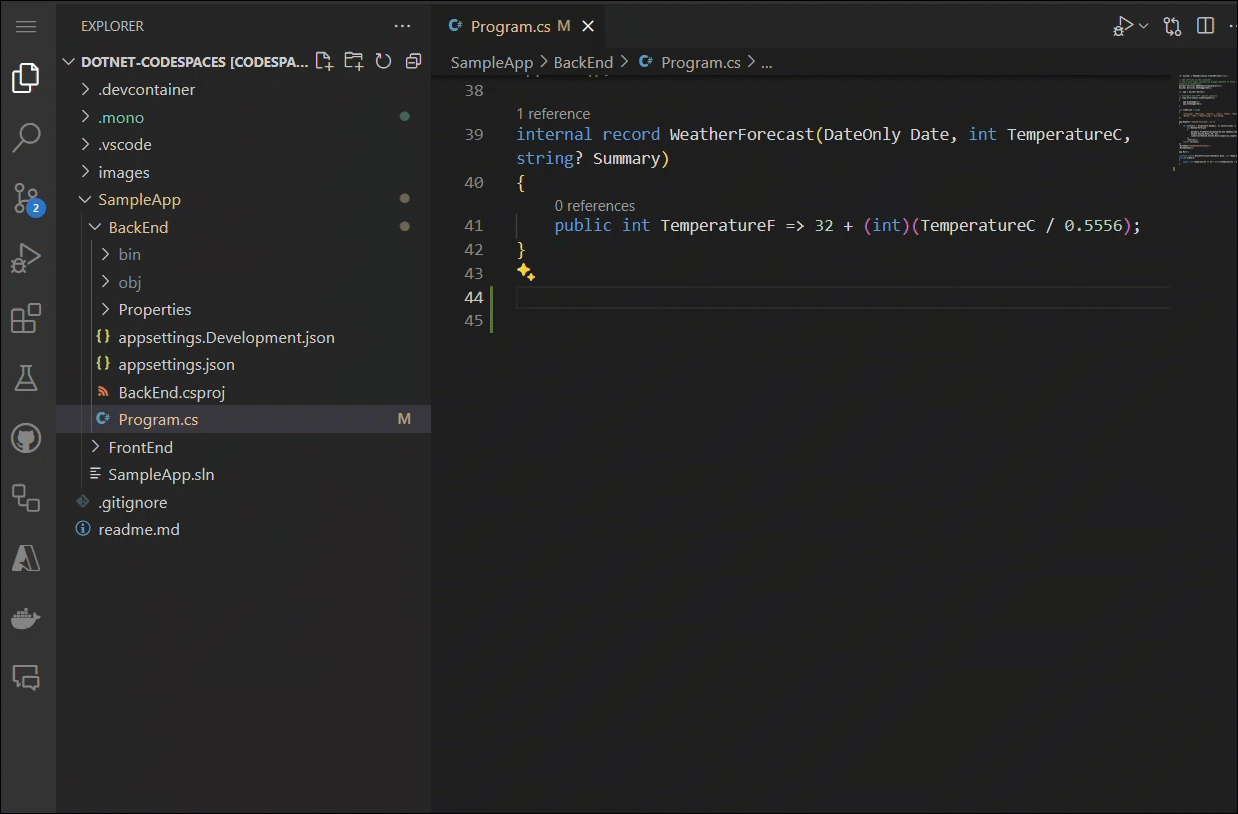
Task: Collapse all folders in Explorer
Action: point(413,62)
